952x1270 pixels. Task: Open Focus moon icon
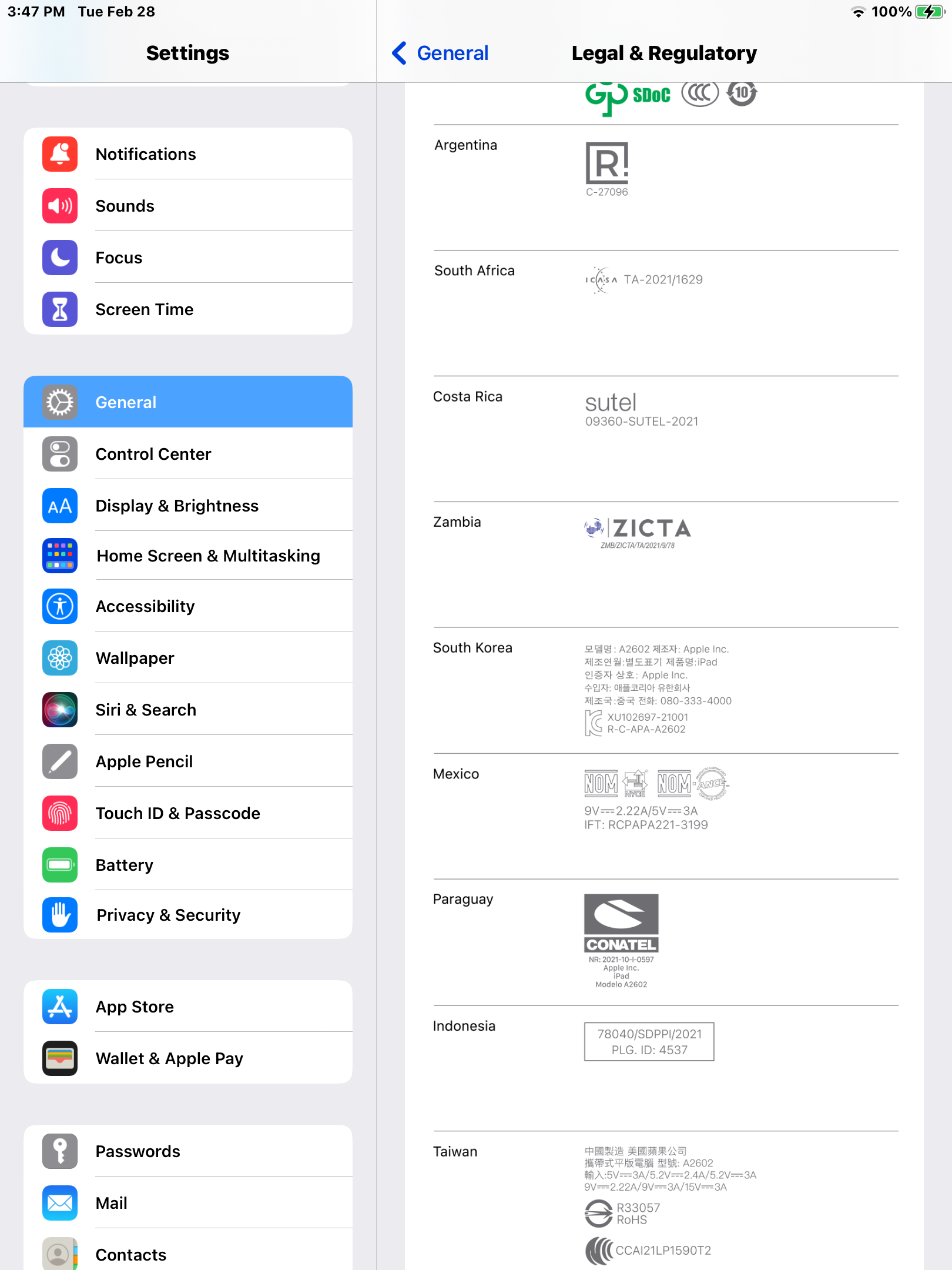click(x=60, y=258)
